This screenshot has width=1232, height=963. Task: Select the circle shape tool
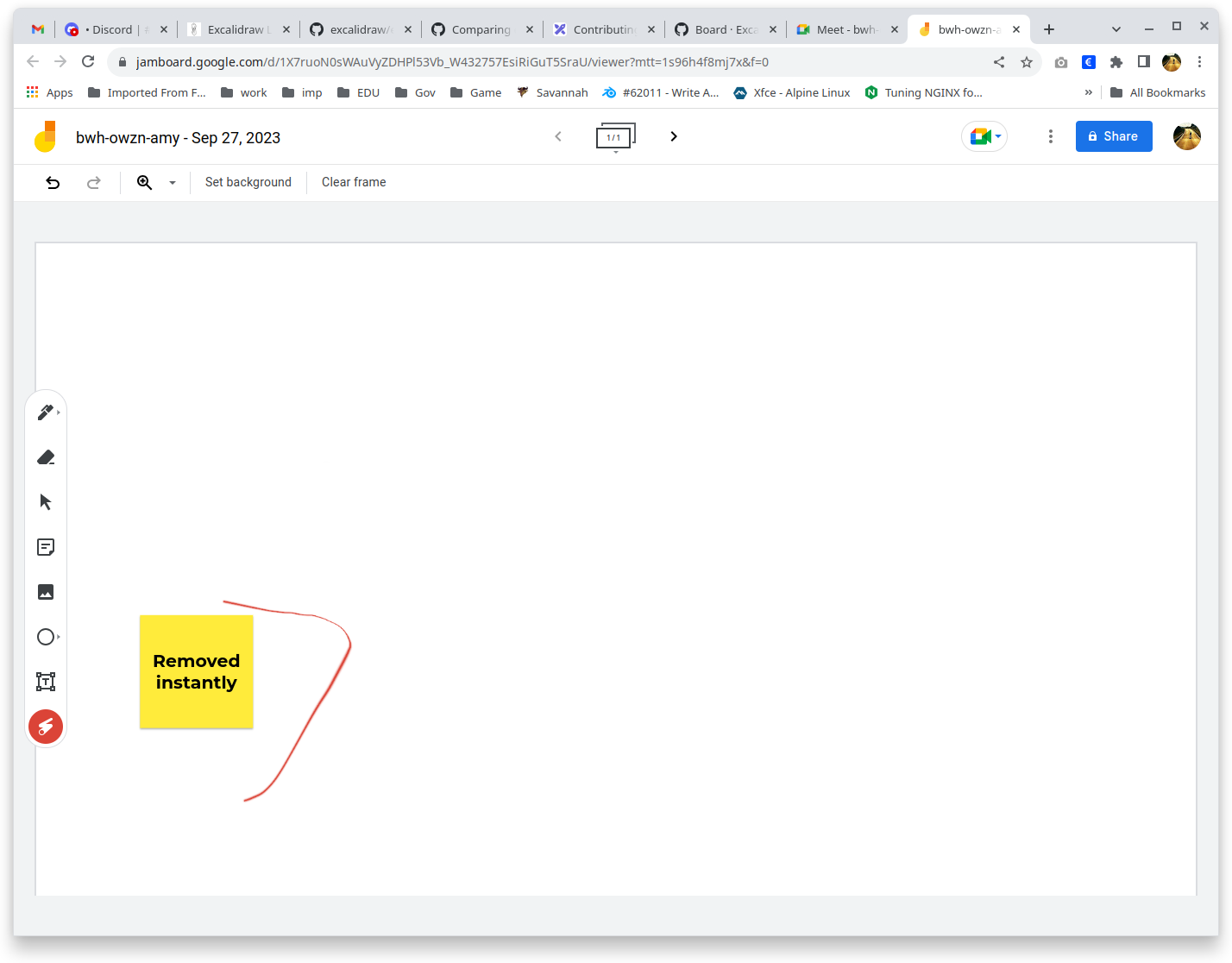coord(45,636)
